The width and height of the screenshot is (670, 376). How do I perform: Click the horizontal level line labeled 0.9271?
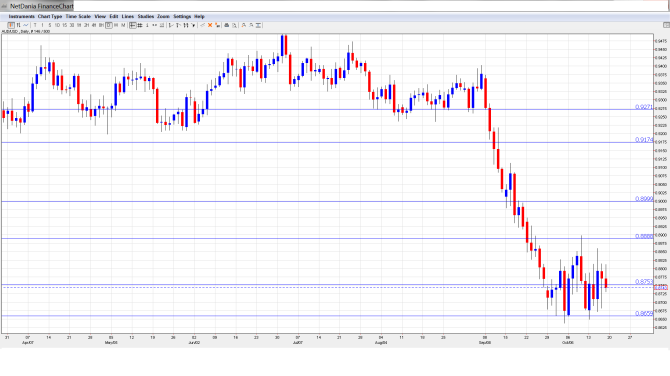327,109
